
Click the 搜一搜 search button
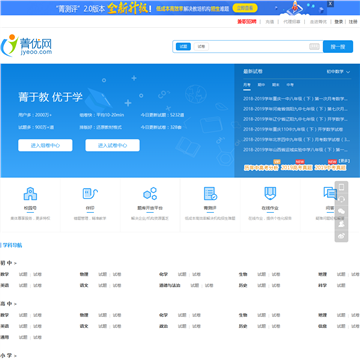point(338,47)
